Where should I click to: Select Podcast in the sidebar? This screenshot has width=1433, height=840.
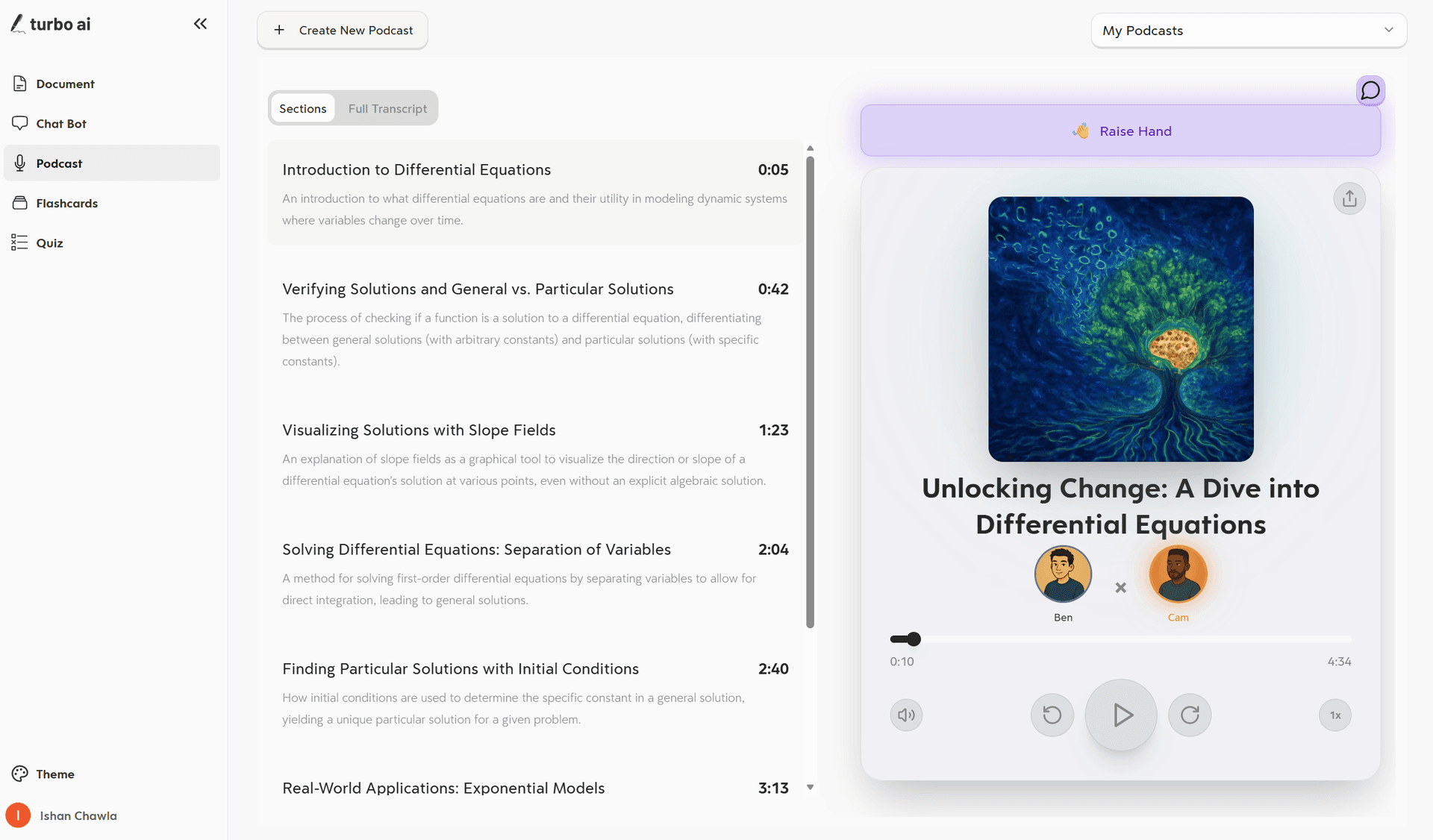[x=112, y=163]
